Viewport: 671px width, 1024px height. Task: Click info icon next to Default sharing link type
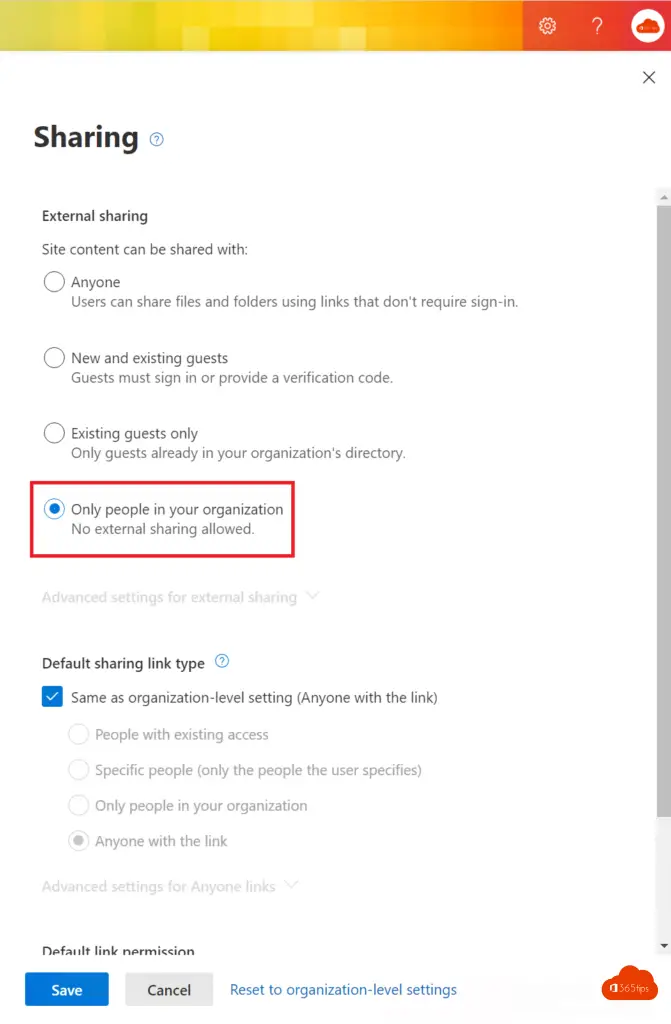222,661
